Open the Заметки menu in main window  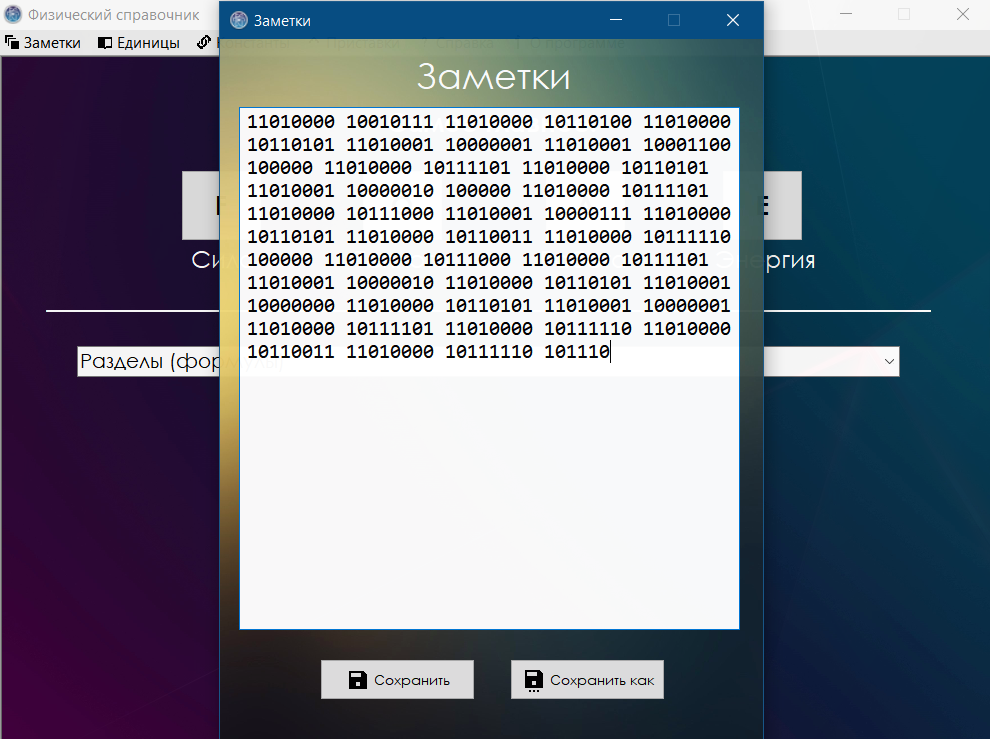43,42
